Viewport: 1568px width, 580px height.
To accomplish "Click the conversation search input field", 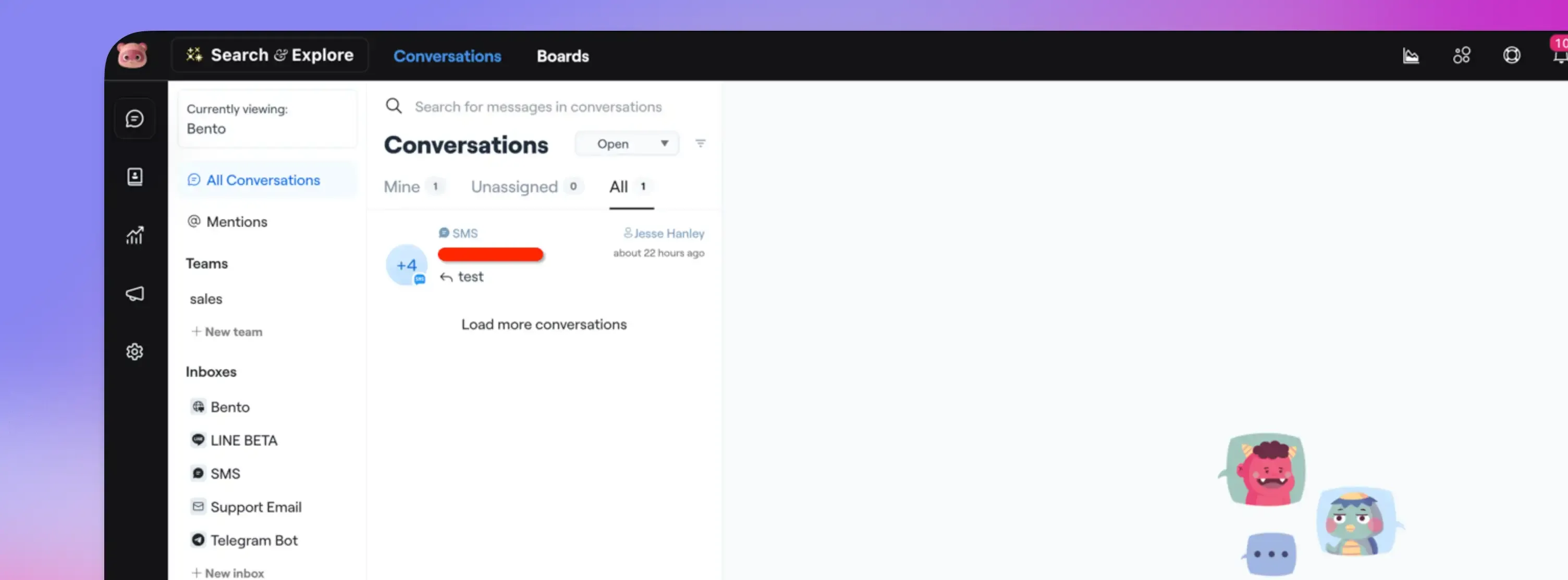I will [538, 106].
